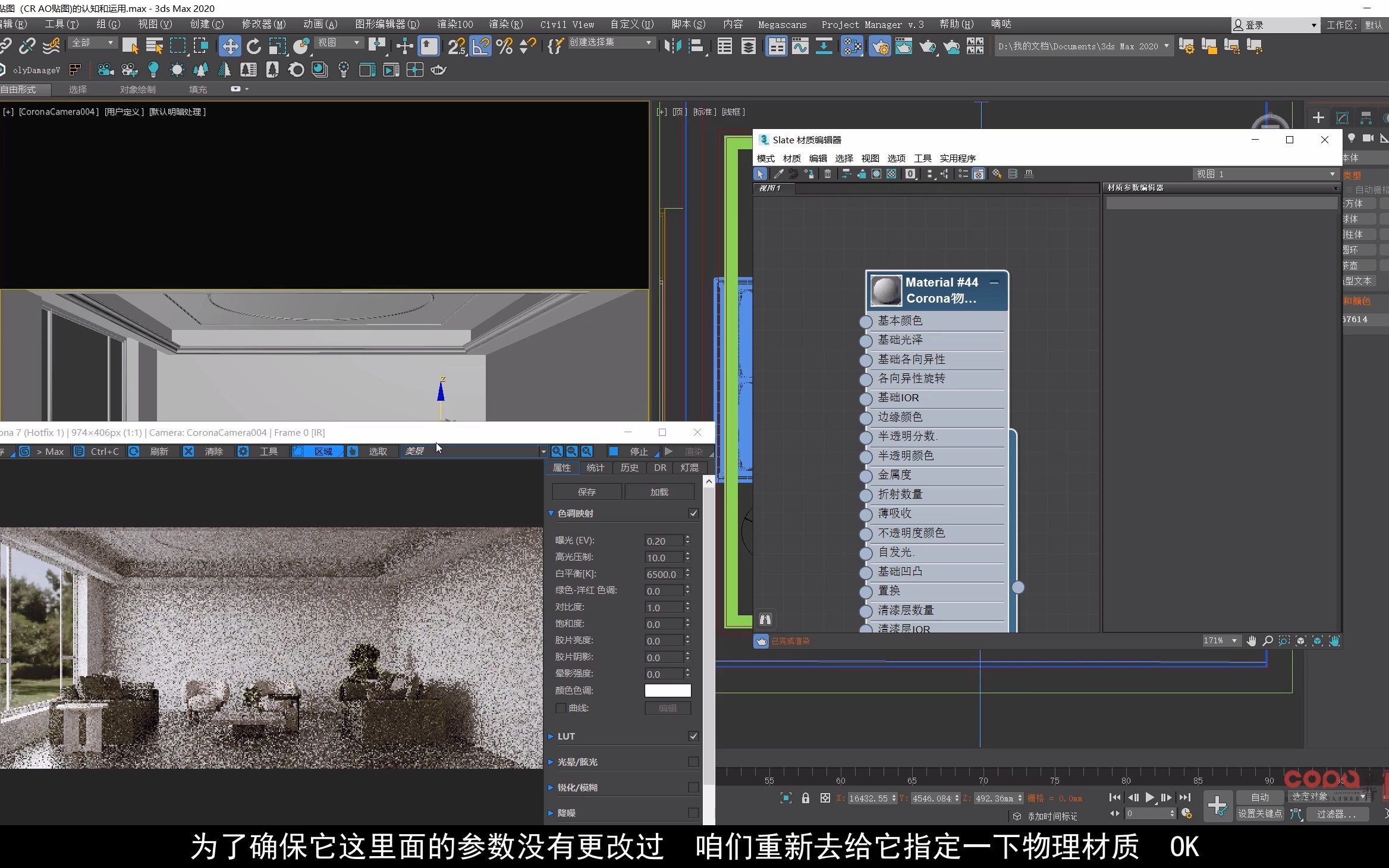Toggle the Layer Explorer icon
Image resolution: width=1389 pixels, height=868 pixels.
pyautogui.click(x=749, y=46)
